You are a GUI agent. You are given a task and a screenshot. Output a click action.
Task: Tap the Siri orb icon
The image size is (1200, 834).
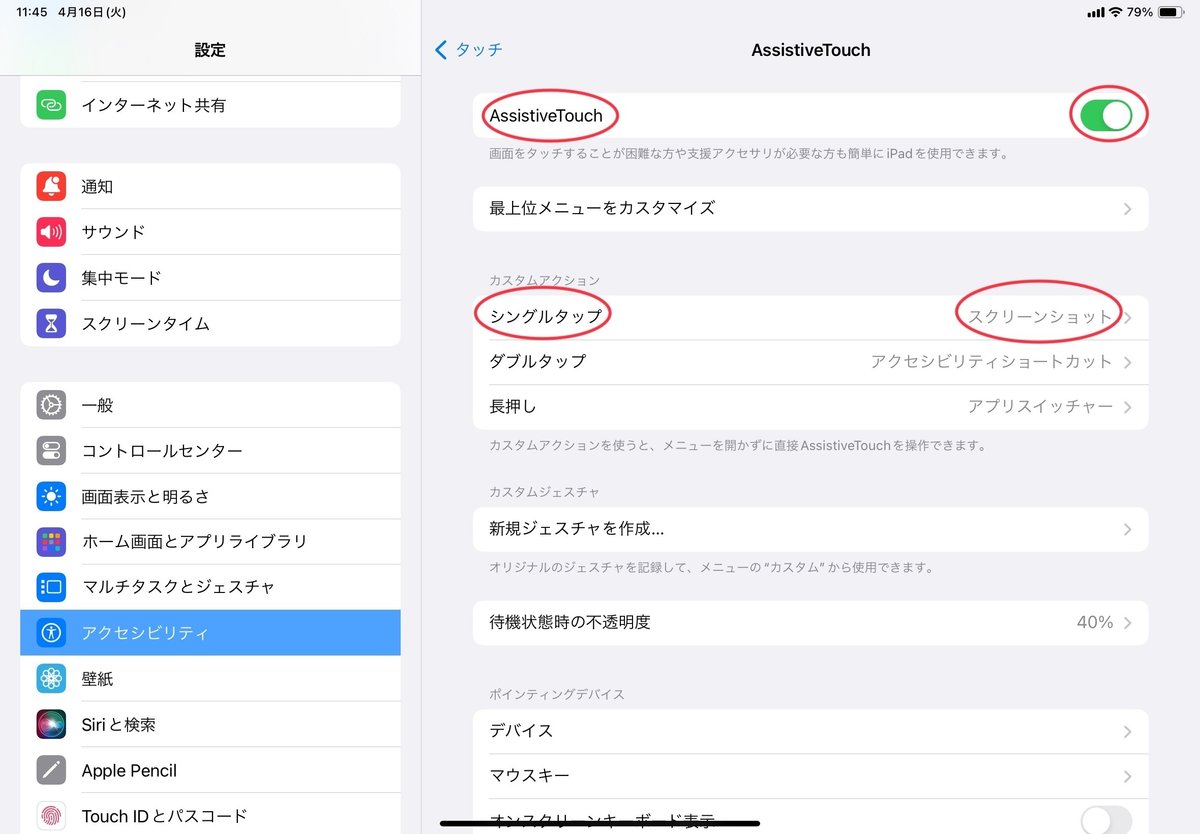tap(51, 724)
